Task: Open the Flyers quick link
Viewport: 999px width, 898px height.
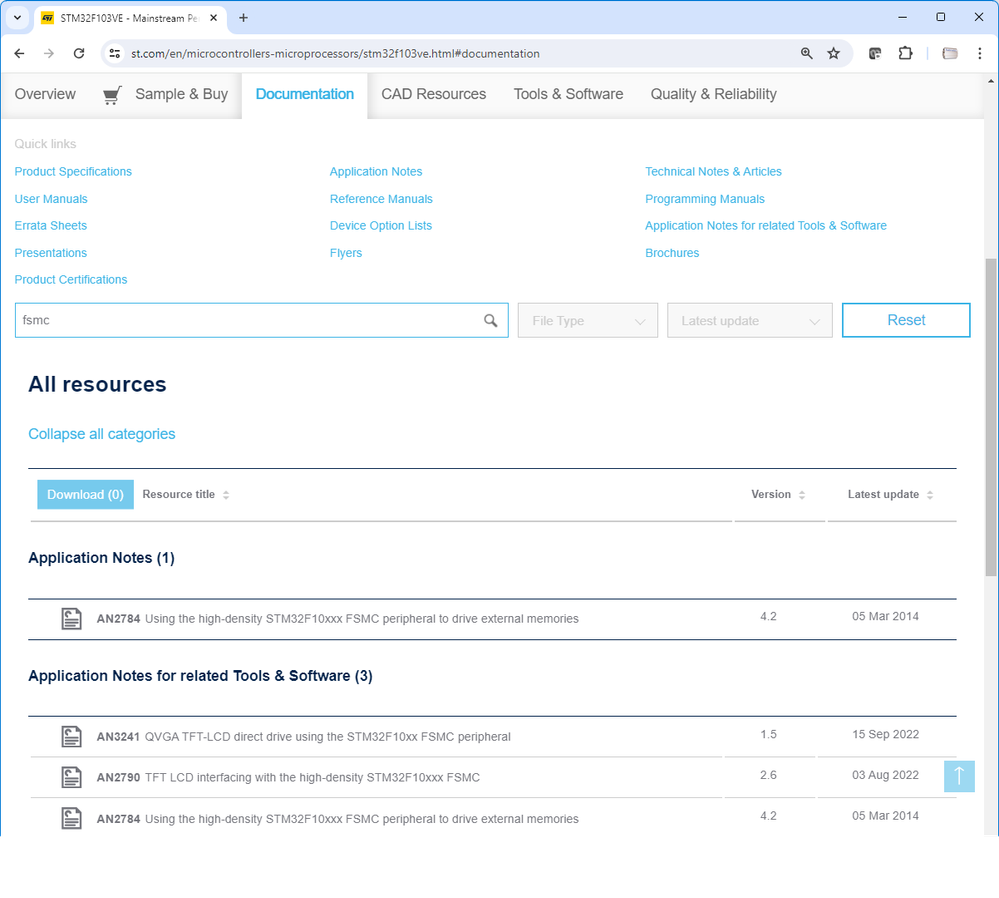Action: [346, 253]
